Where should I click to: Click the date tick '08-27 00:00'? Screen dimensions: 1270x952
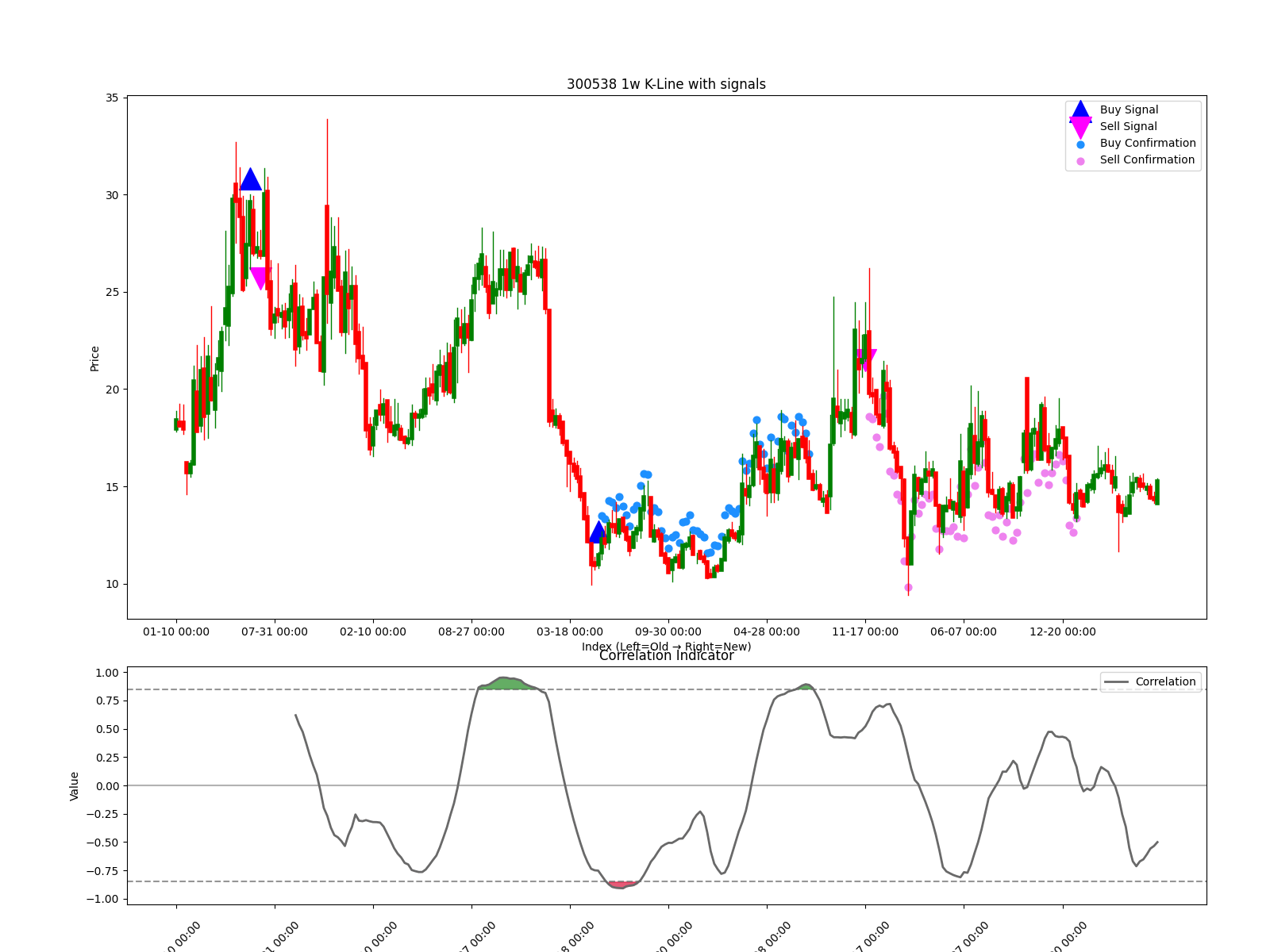(471, 632)
